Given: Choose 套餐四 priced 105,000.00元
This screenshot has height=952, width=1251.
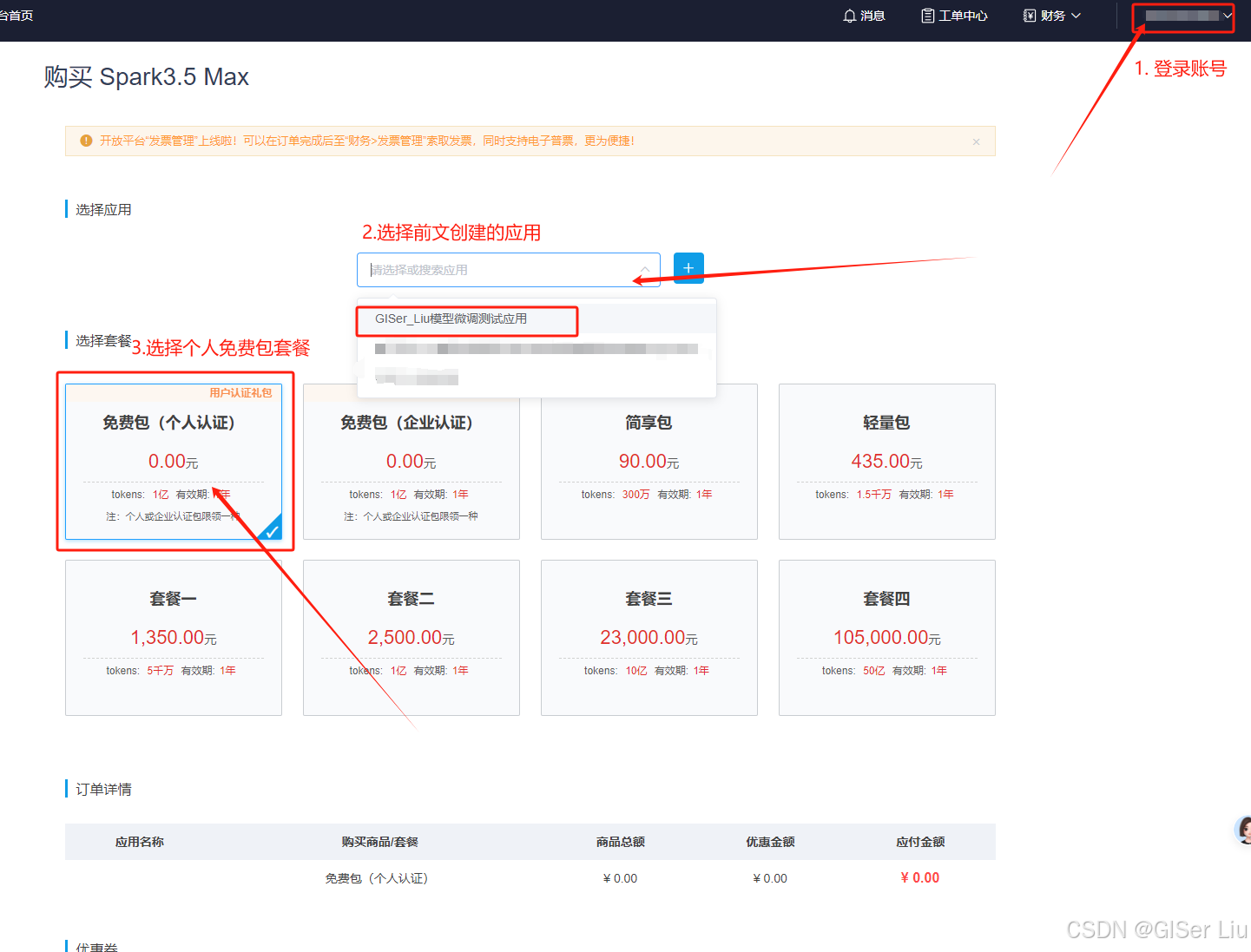Looking at the screenshot, I should click(887, 638).
